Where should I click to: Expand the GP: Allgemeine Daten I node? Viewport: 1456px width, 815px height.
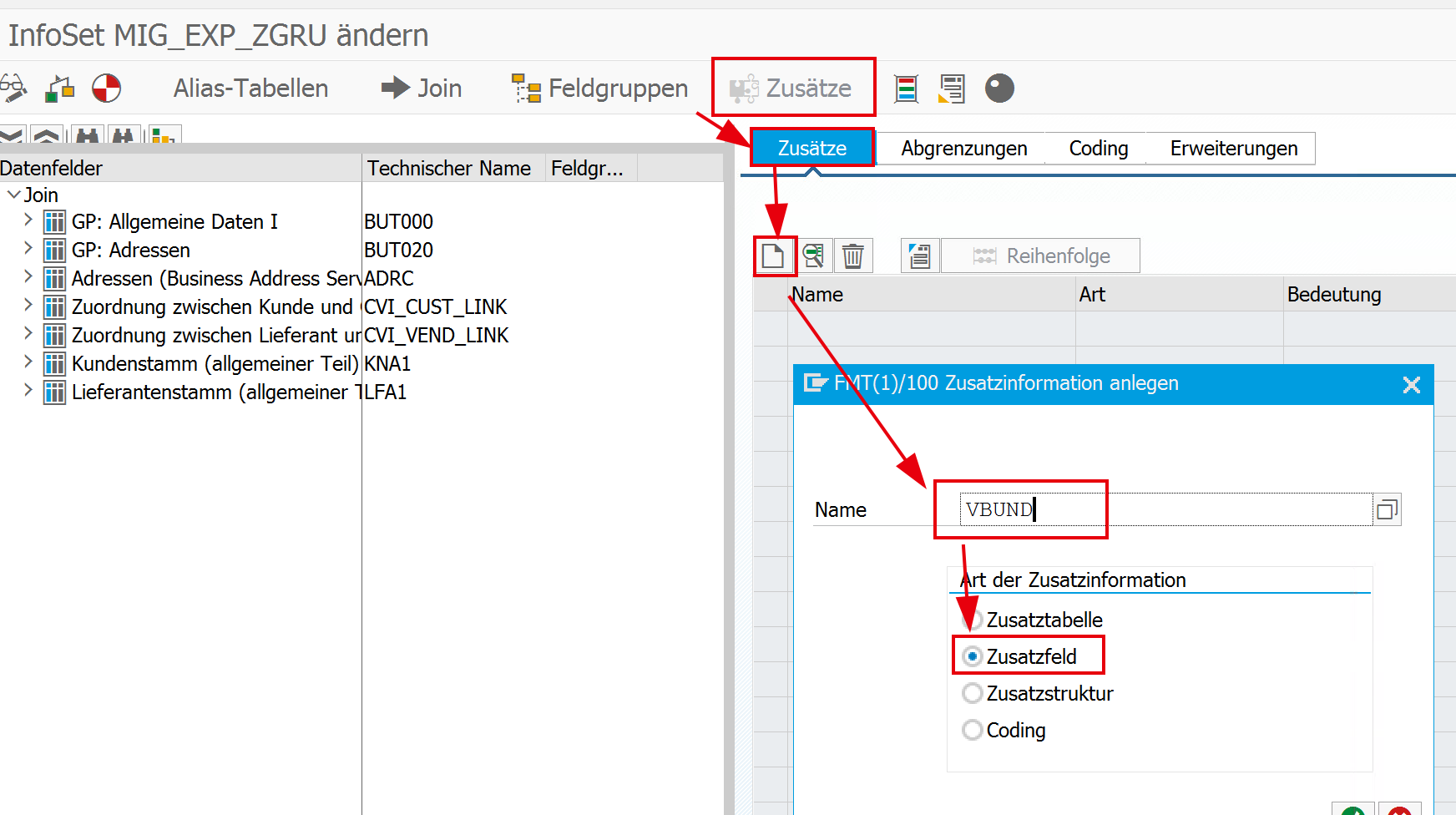(x=28, y=220)
